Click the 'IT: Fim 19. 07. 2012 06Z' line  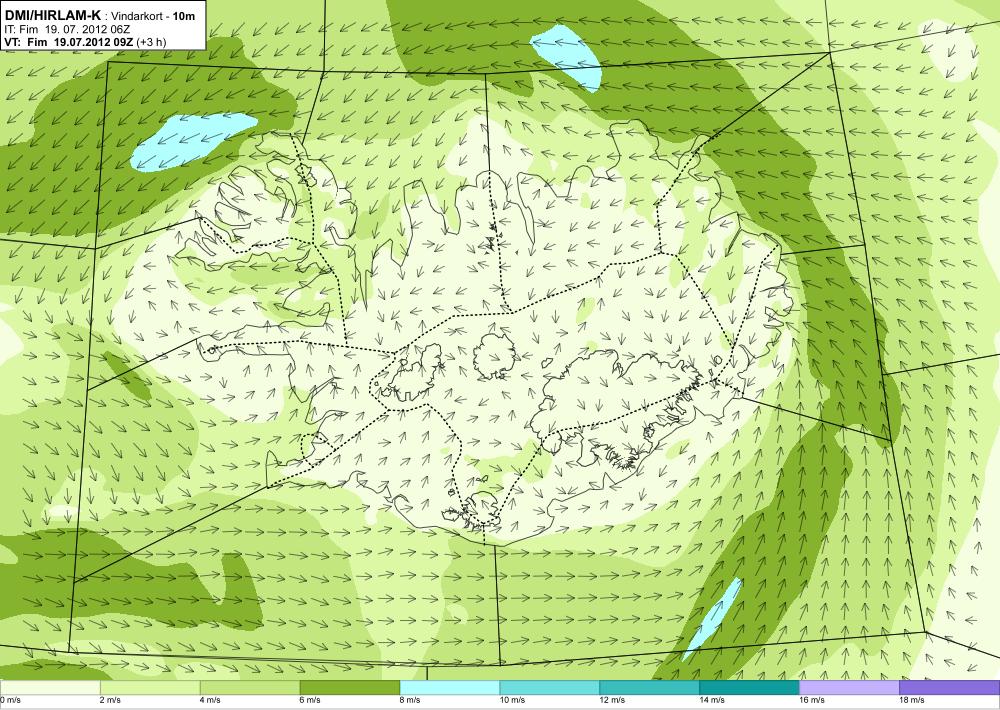point(68,29)
